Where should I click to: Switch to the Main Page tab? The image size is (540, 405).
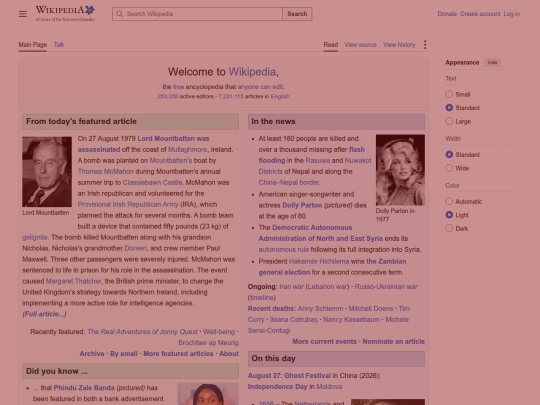(x=33, y=45)
